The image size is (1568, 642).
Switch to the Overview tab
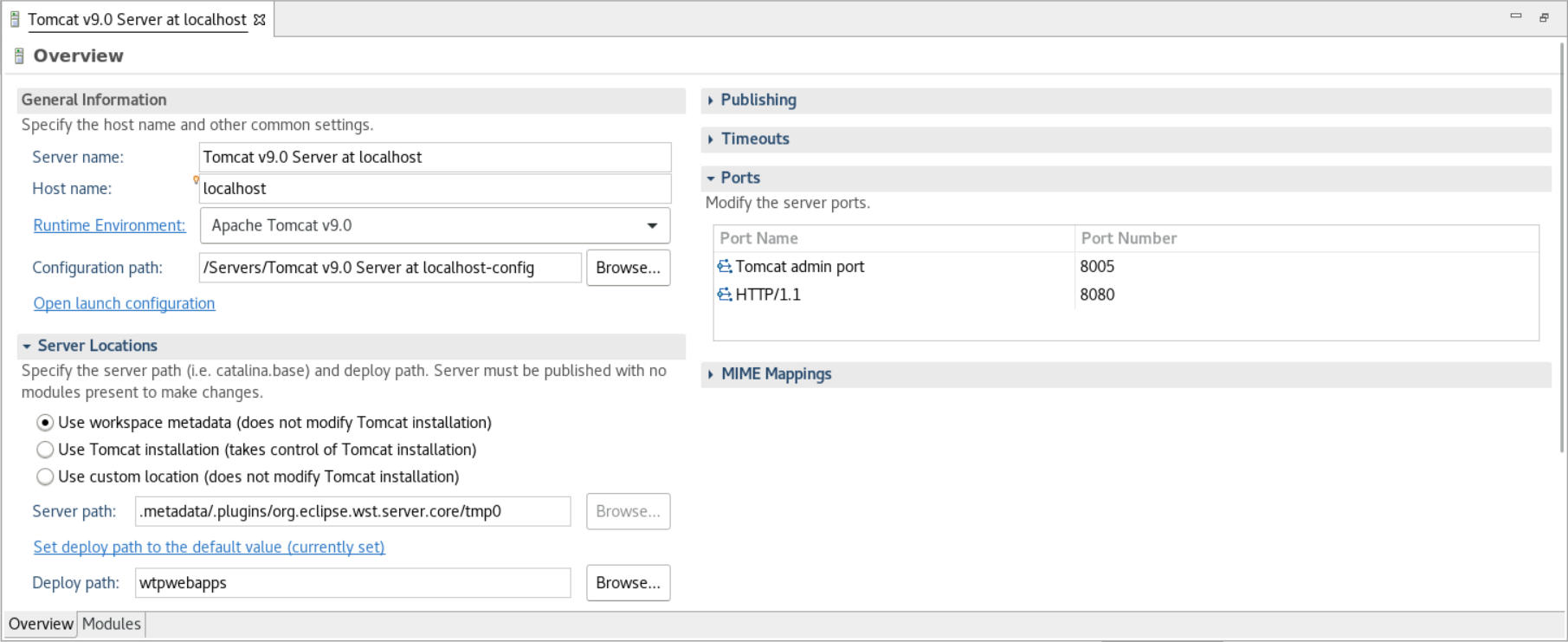pos(41,624)
